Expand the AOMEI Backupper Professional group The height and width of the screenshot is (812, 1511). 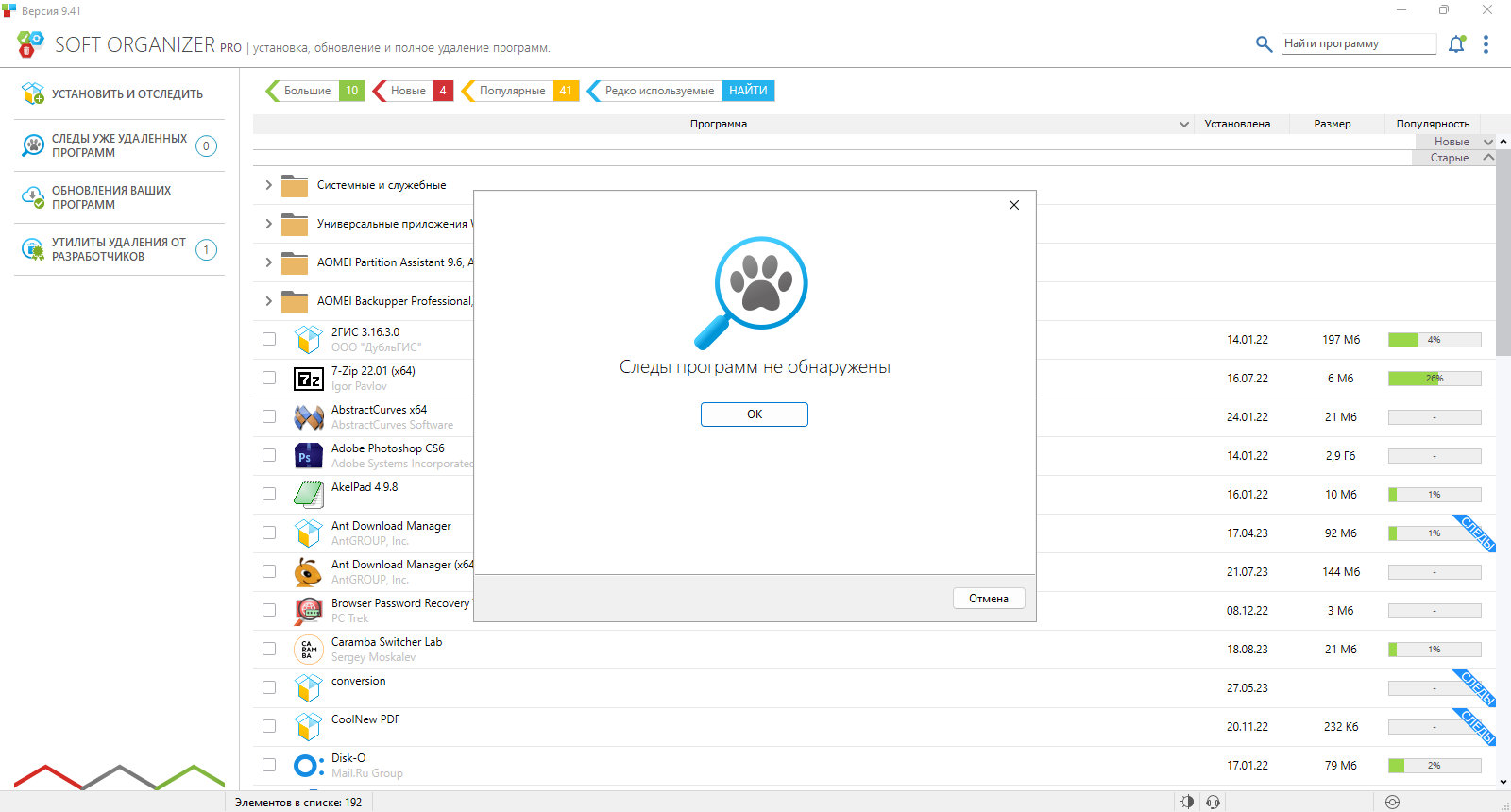269,301
